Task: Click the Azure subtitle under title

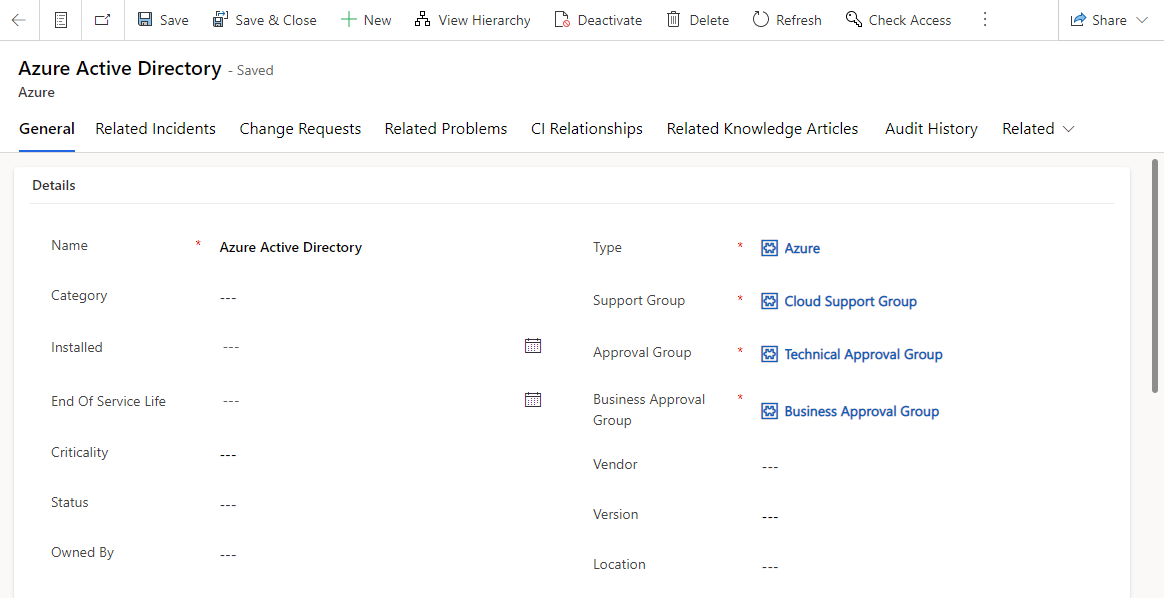Action: pos(36,93)
